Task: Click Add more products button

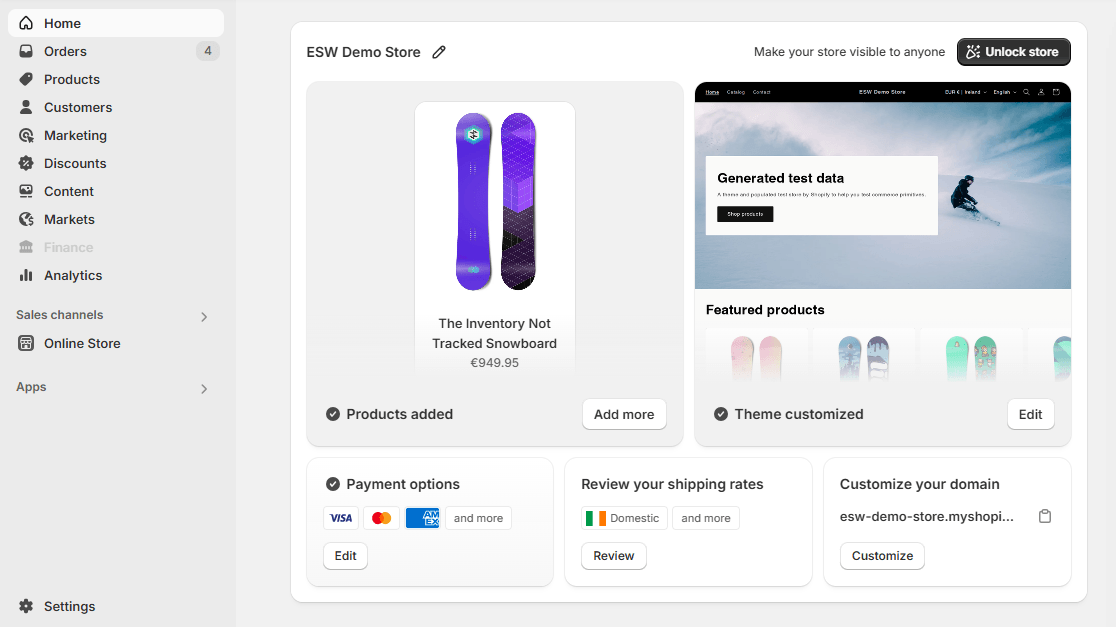Action: coord(624,414)
